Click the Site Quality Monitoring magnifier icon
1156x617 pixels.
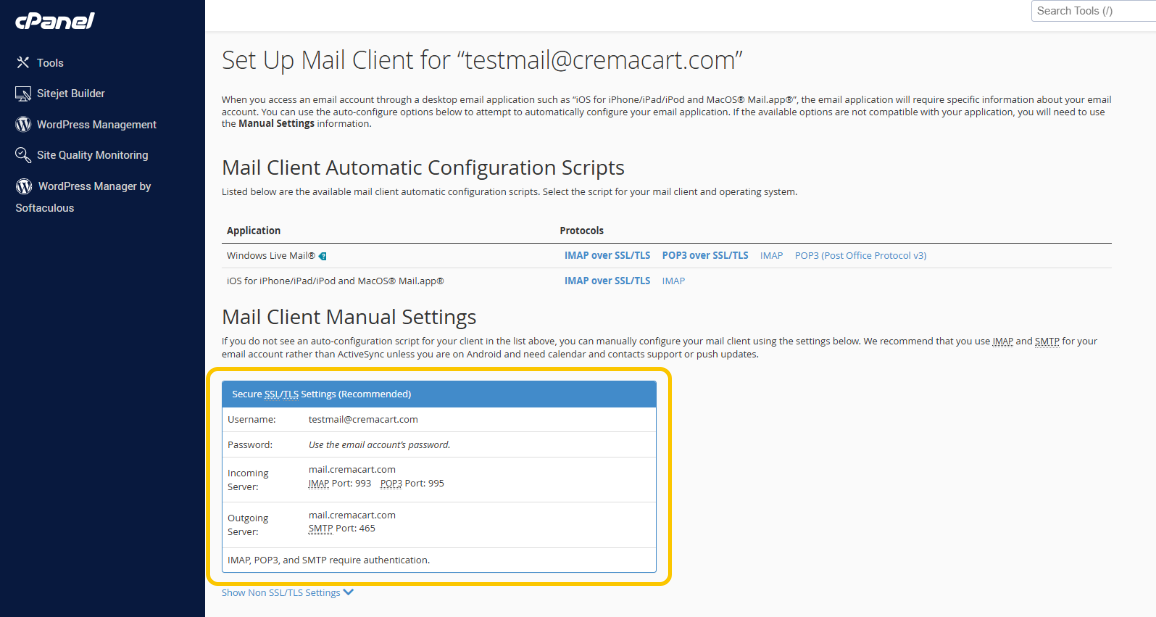[x=23, y=155]
